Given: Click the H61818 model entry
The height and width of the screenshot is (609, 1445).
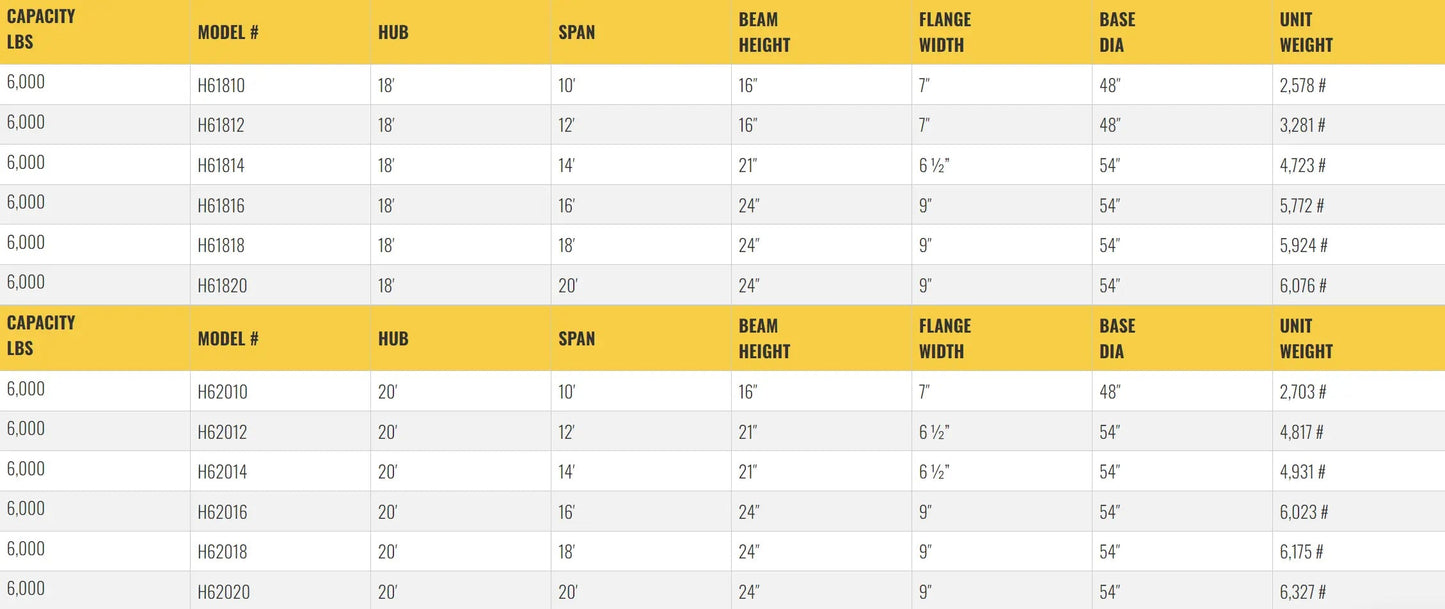Looking at the screenshot, I should click(221, 246).
